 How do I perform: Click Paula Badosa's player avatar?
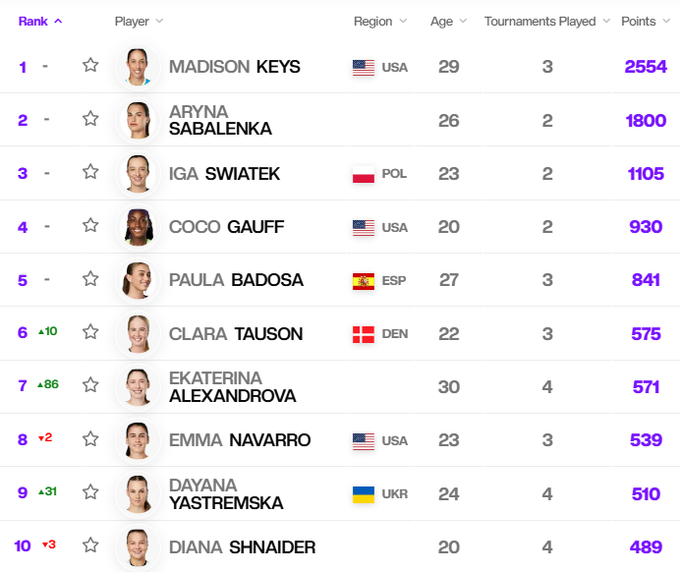coord(137,280)
